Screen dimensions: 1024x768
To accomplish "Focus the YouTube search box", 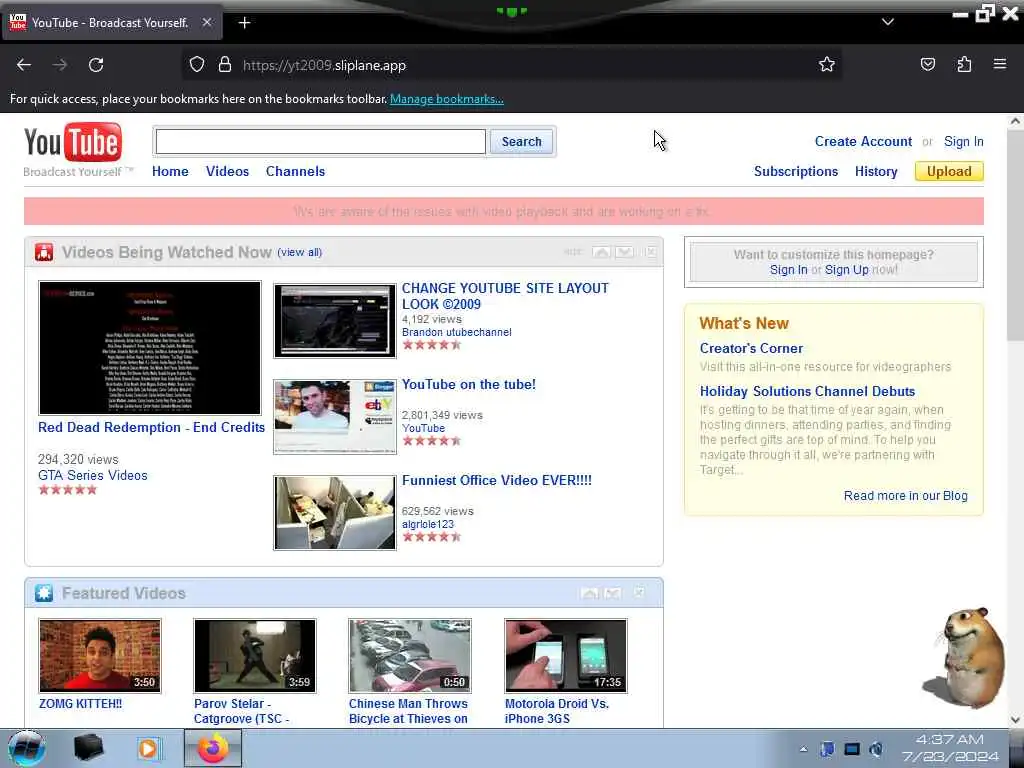I will [321, 142].
